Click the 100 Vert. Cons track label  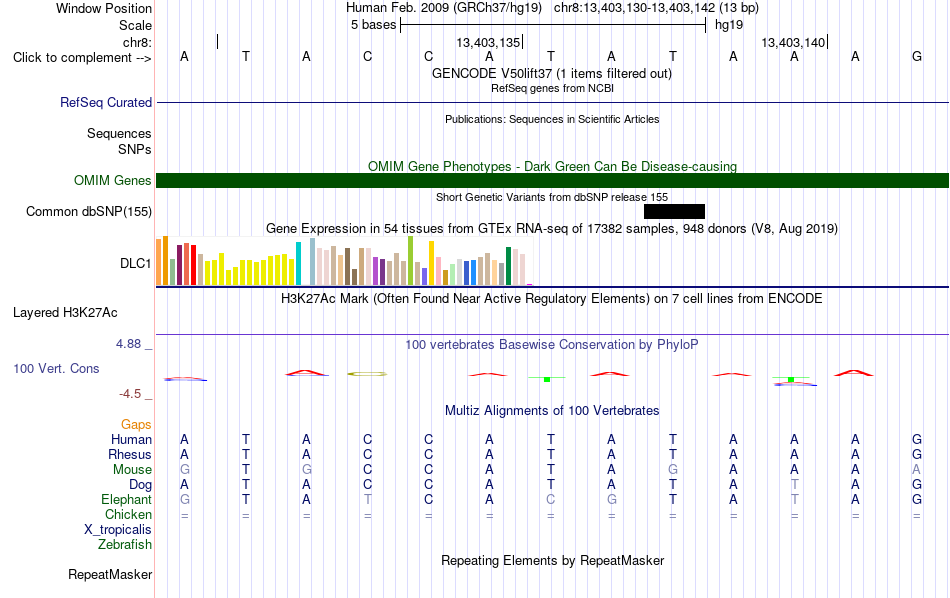coord(56,368)
